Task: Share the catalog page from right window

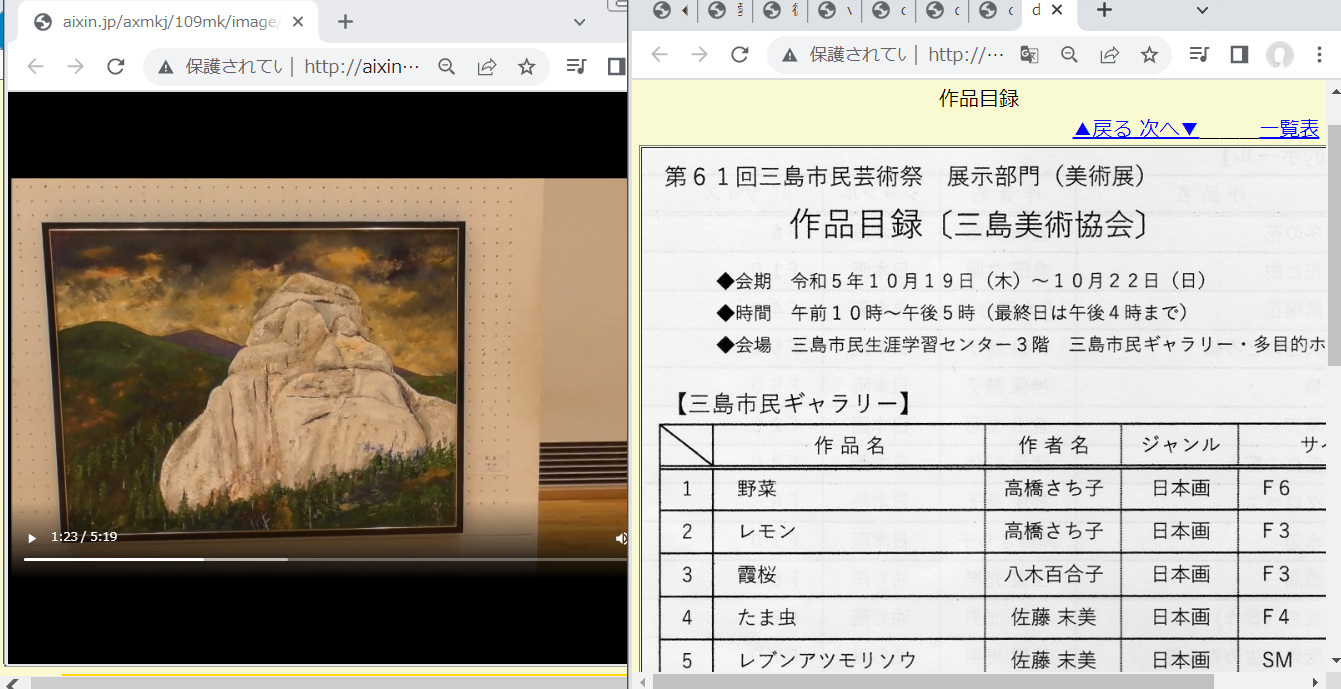Action: coord(1109,55)
